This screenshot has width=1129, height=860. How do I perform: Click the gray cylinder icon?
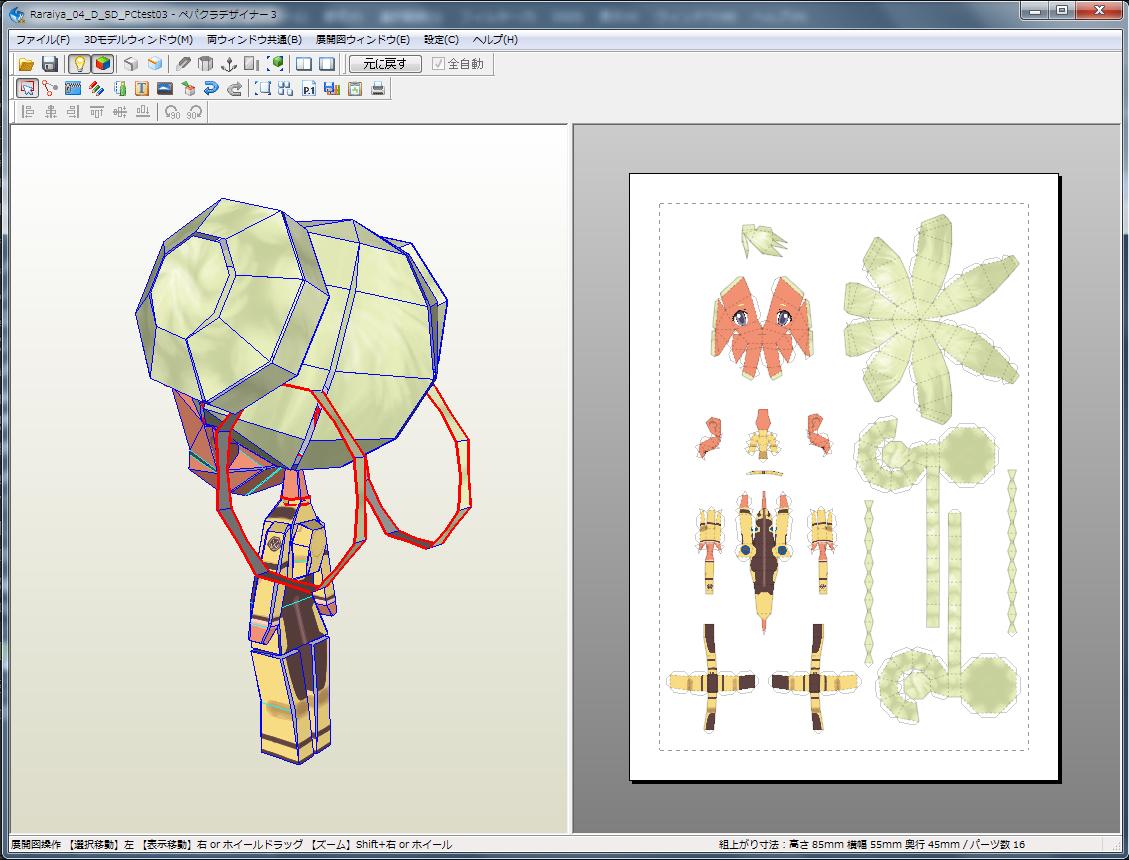click(205, 64)
